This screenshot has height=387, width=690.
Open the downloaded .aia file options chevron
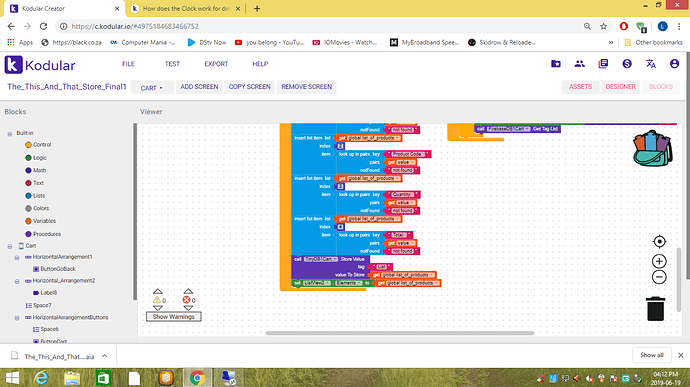click(x=104, y=356)
